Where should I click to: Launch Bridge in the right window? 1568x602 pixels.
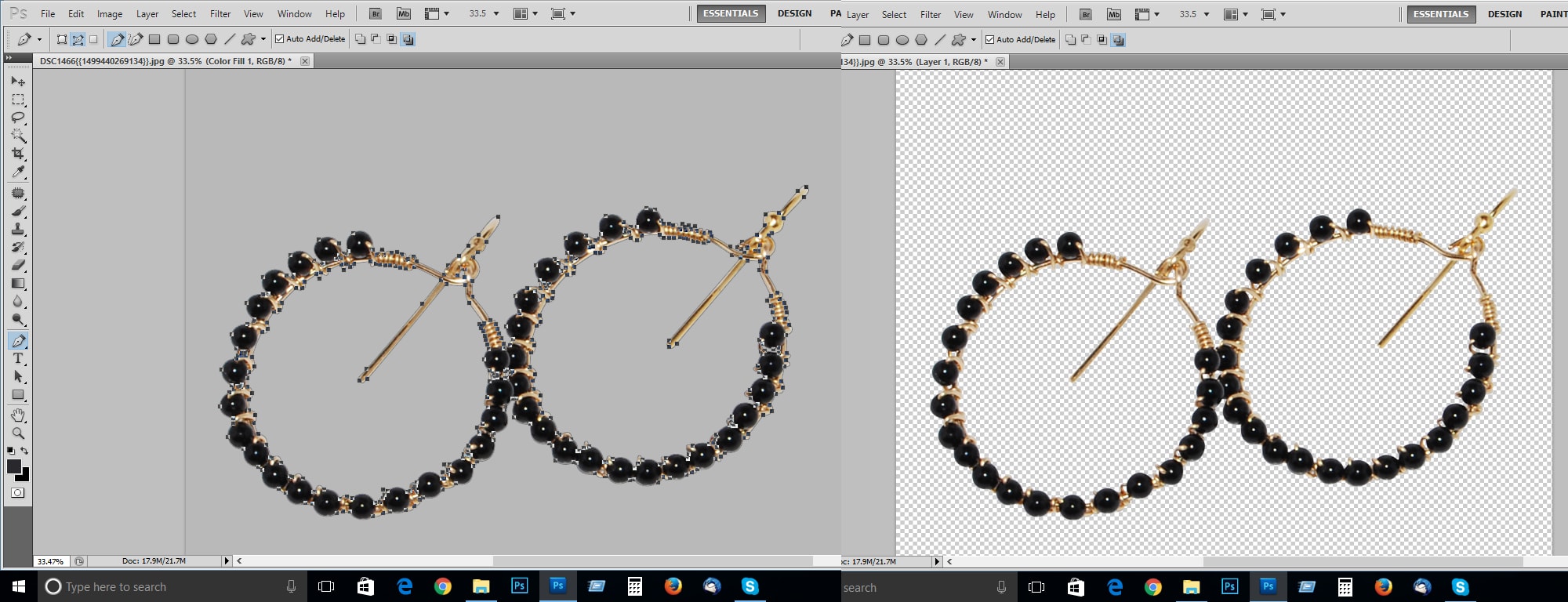pos(1086,14)
